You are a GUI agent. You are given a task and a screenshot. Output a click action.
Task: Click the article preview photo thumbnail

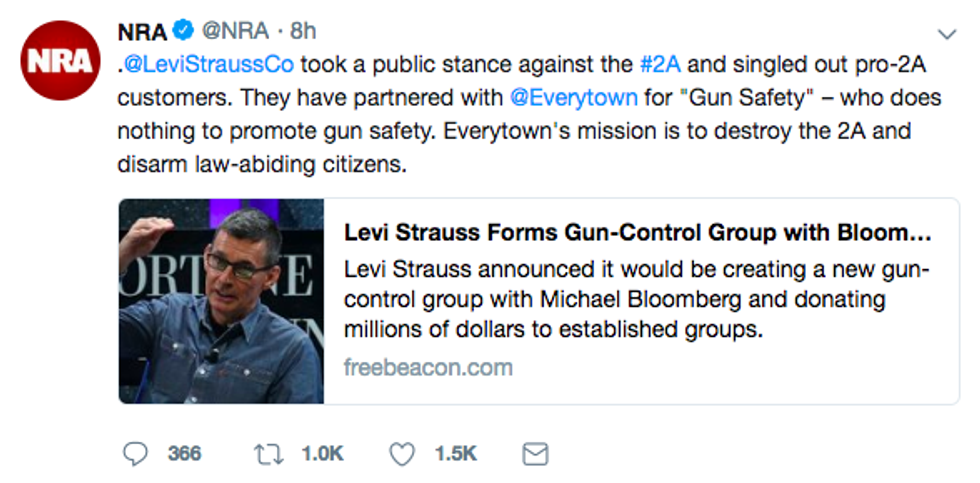221,301
